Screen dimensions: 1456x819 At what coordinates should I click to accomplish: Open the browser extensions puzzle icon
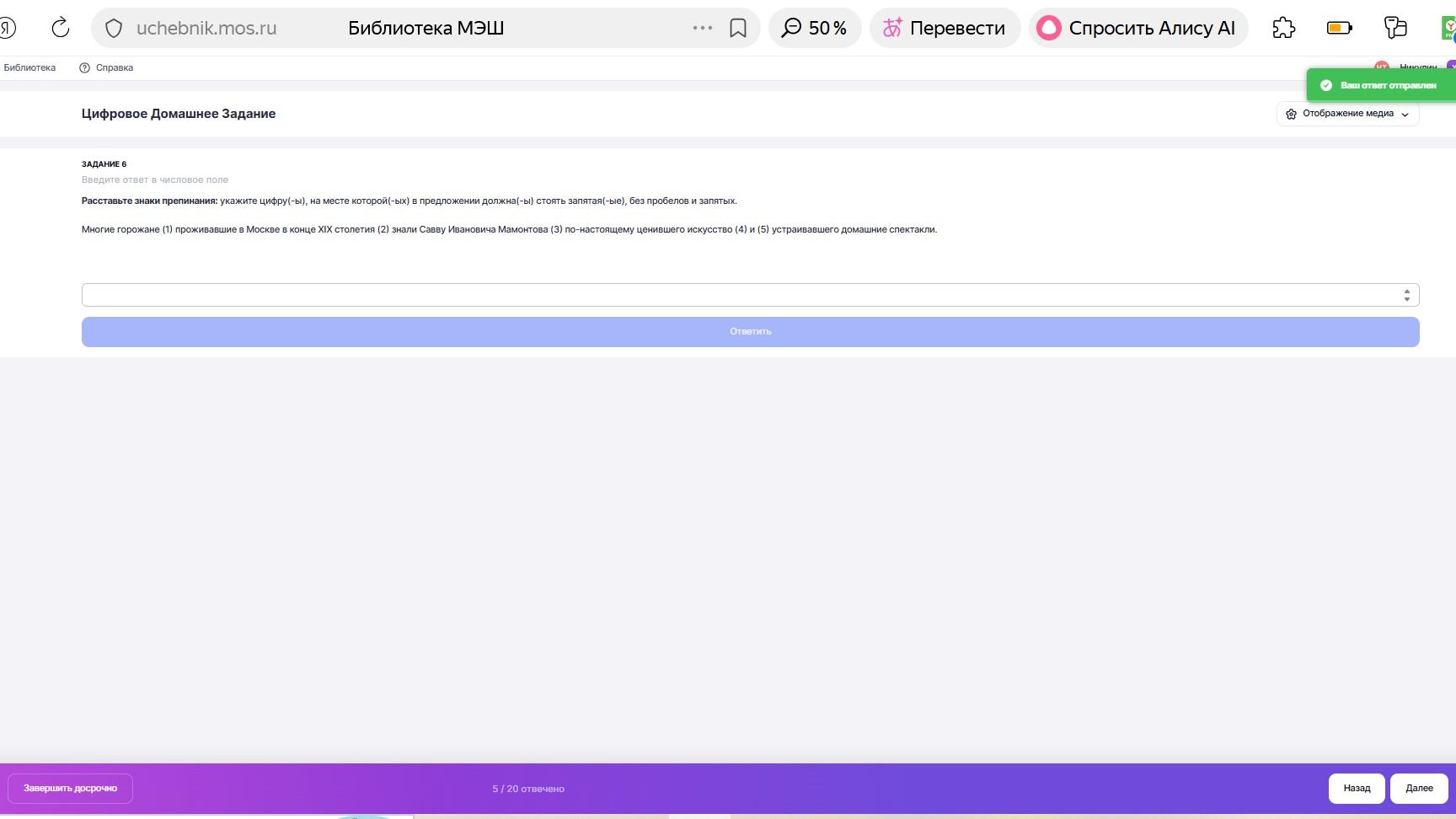1283,28
